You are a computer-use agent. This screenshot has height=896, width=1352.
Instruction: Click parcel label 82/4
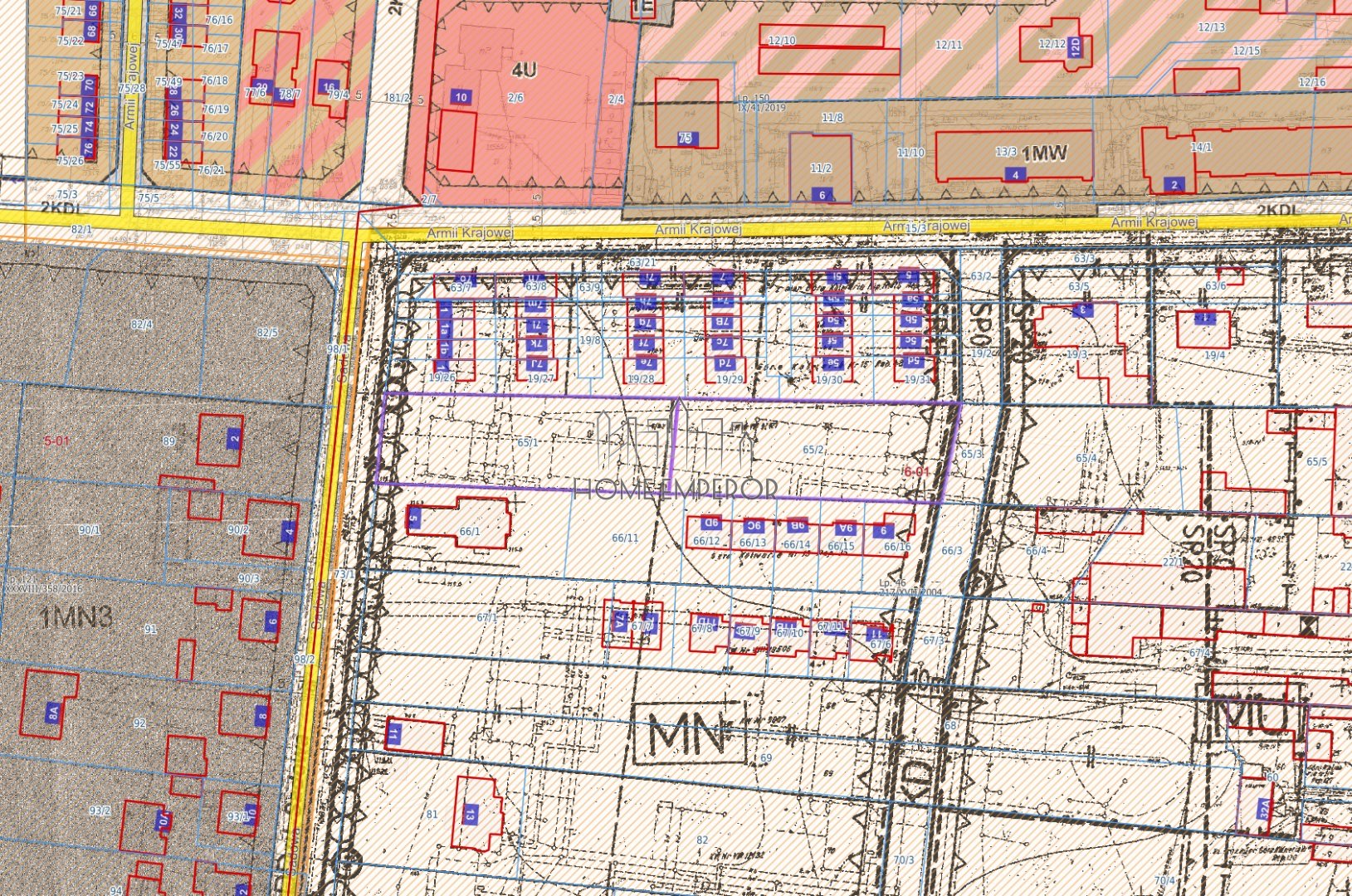click(142, 324)
